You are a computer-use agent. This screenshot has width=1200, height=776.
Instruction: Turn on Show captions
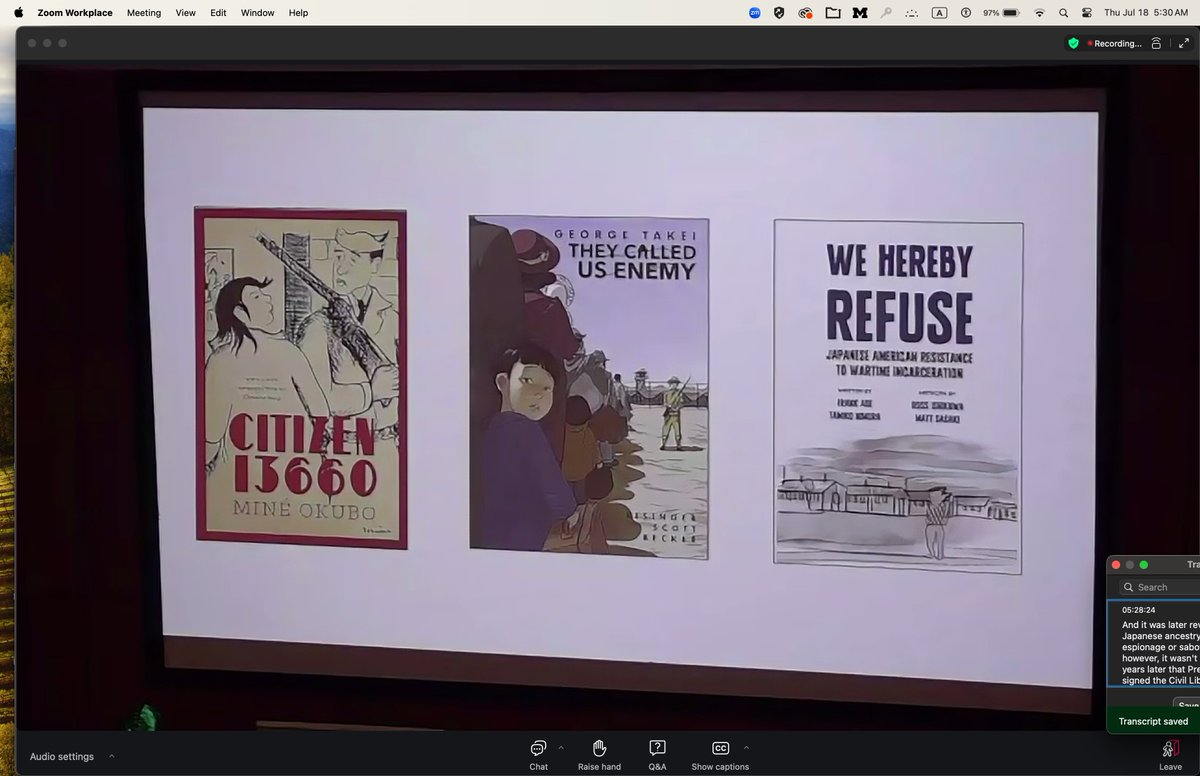[x=720, y=755]
